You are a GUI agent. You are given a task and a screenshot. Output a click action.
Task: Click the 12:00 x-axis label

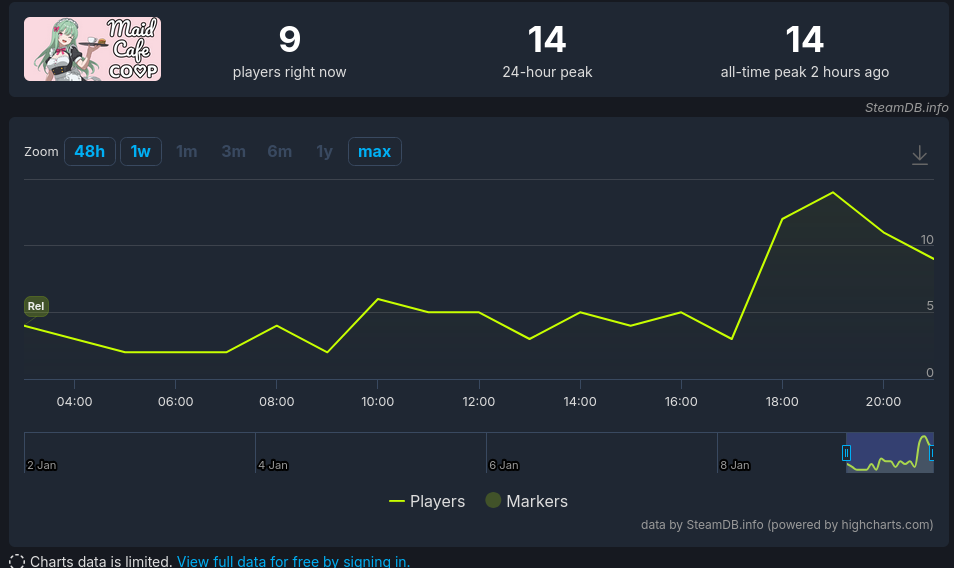[x=479, y=401]
